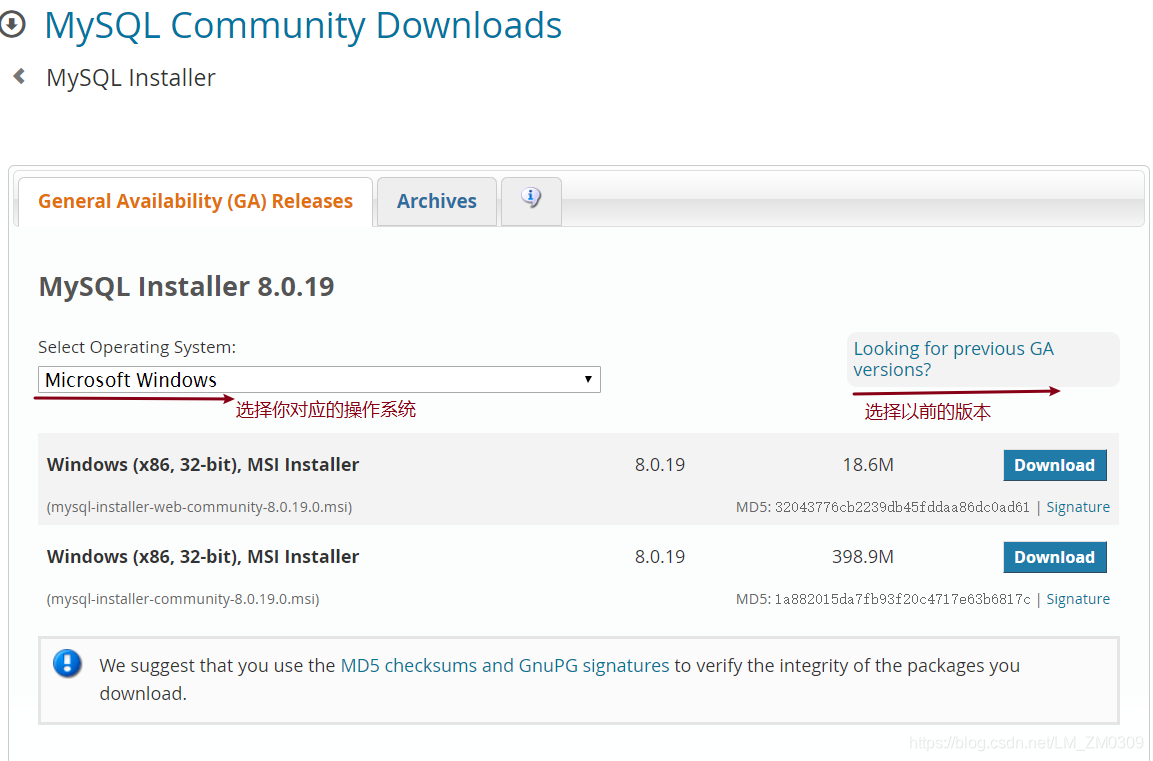This screenshot has width=1153, height=761.
Task: Open MD5 checksums and GnuPG signatures link
Action: click(x=504, y=665)
